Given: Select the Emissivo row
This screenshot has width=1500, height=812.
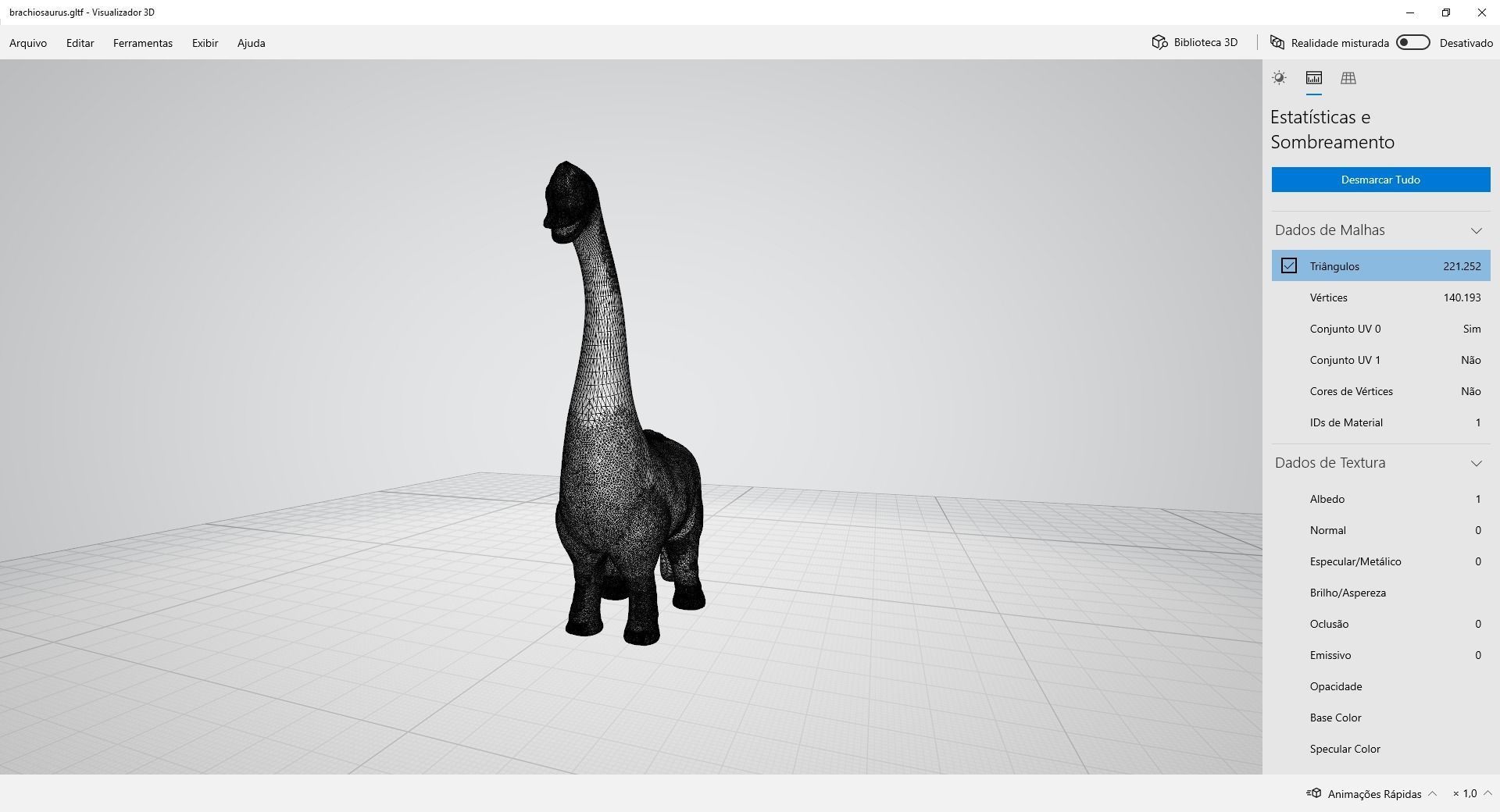Looking at the screenshot, I should coord(1380,655).
